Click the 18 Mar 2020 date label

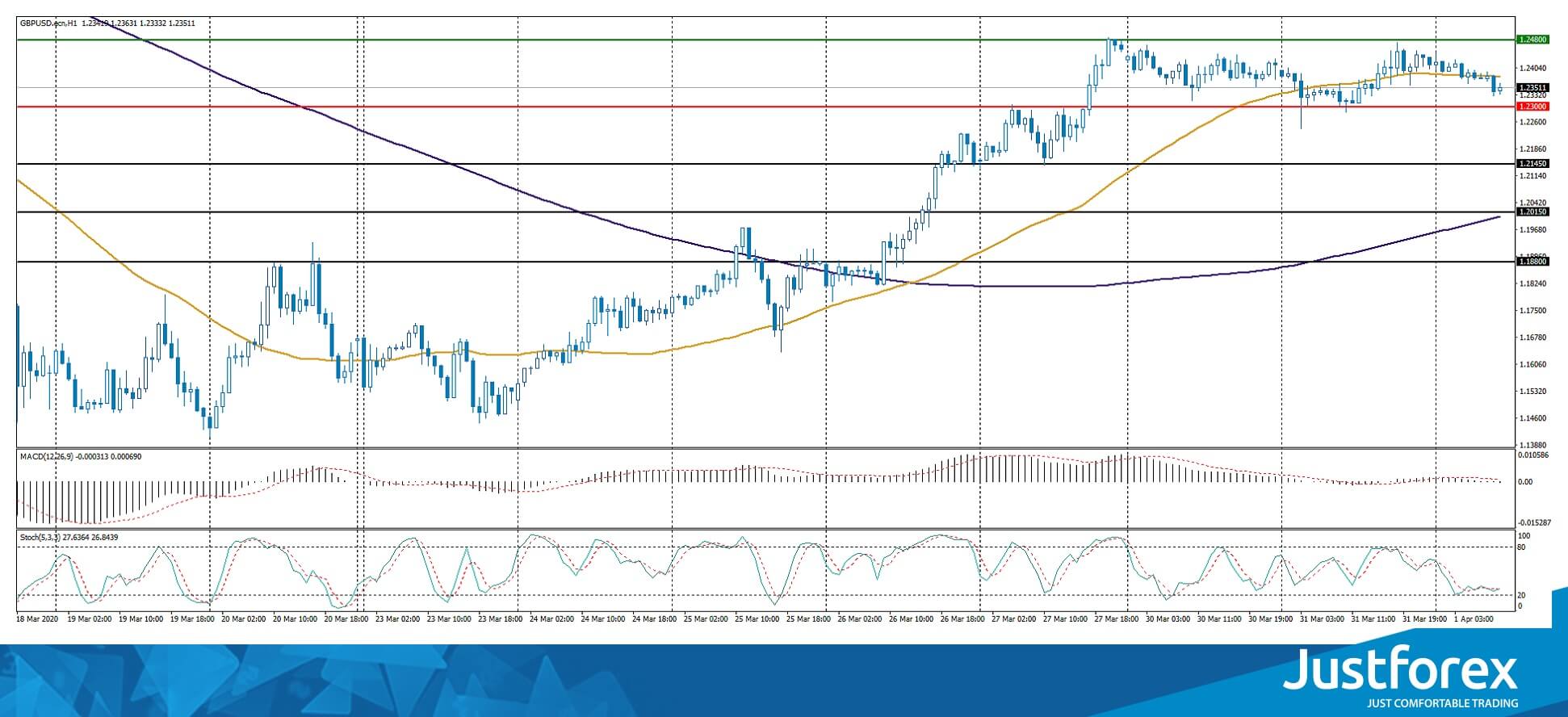coord(37,619)
